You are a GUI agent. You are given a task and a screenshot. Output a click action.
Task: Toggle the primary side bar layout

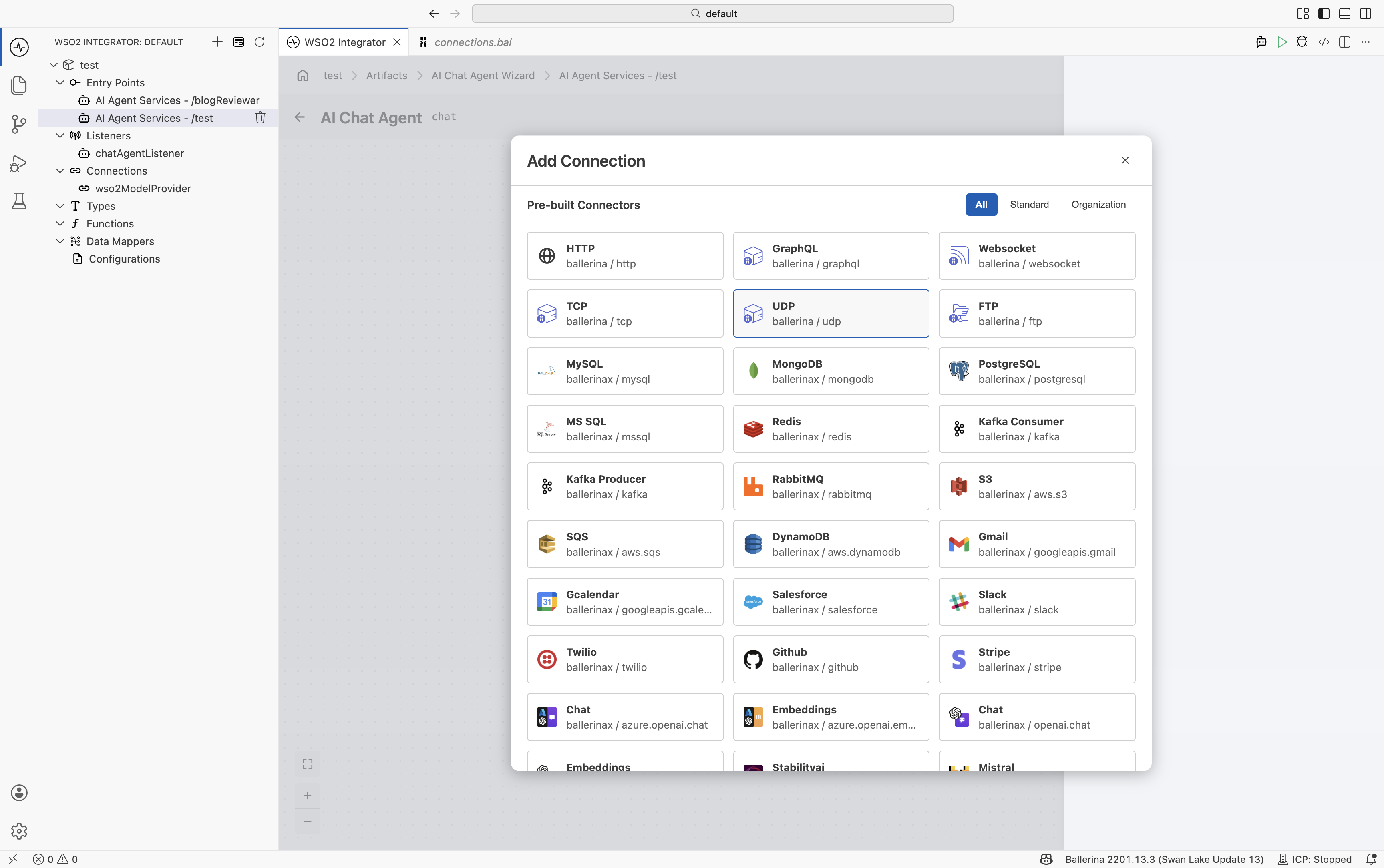[1324, 13]
